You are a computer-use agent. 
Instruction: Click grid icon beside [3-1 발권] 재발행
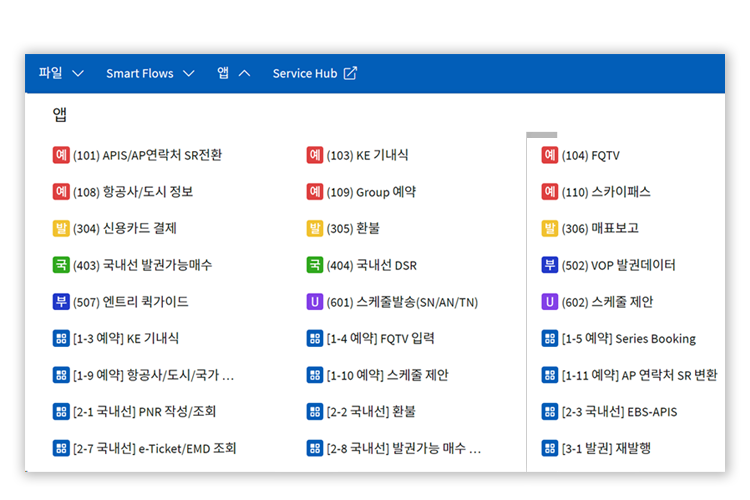550,448
